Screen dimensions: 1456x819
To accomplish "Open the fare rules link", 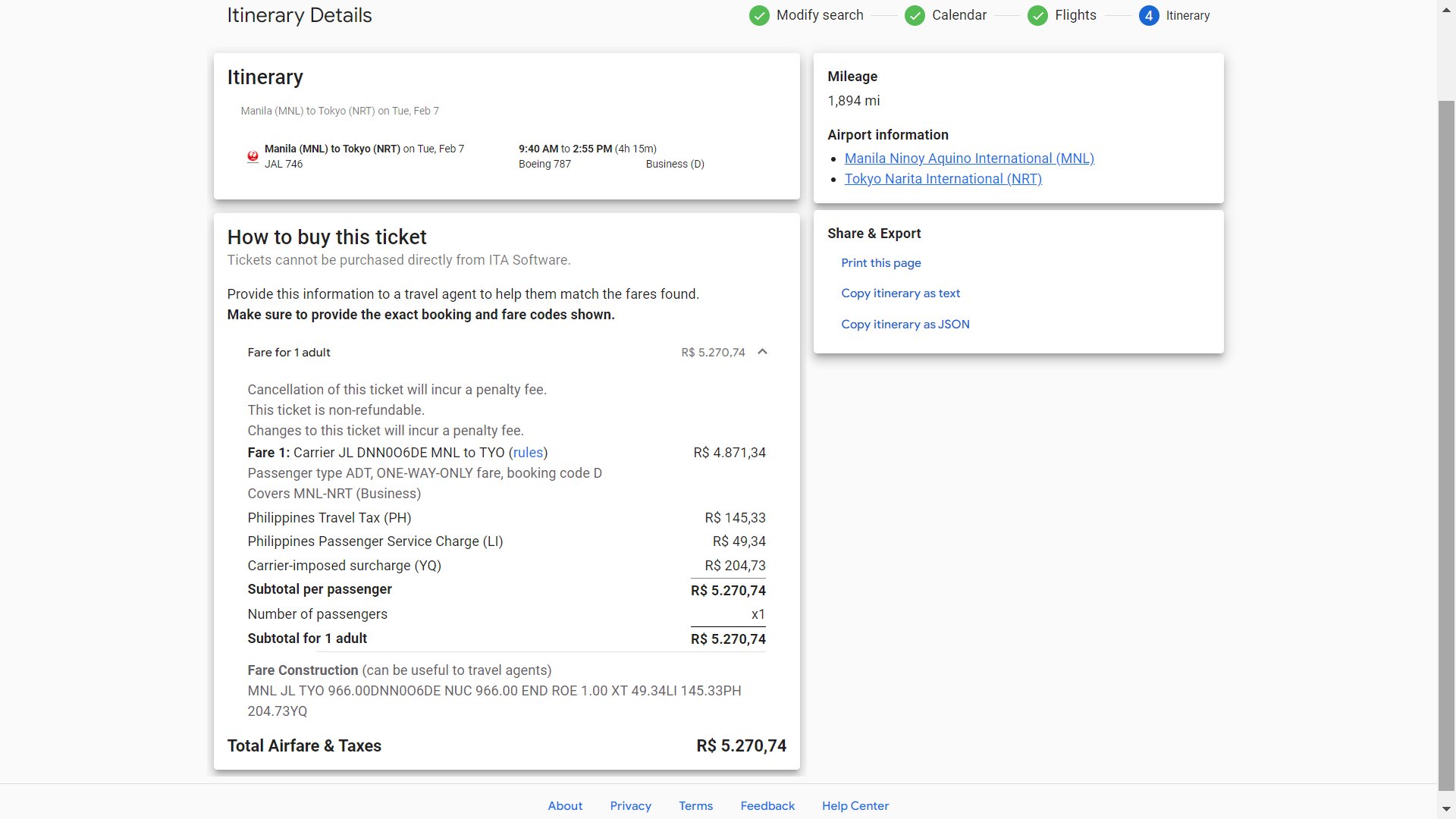I will 528,453.
